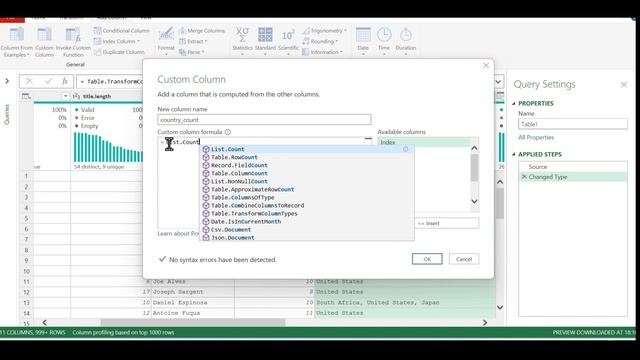The image size is (640, 360).
Task: Choose List.Count suggestion
Action: [x=307, y=149]
